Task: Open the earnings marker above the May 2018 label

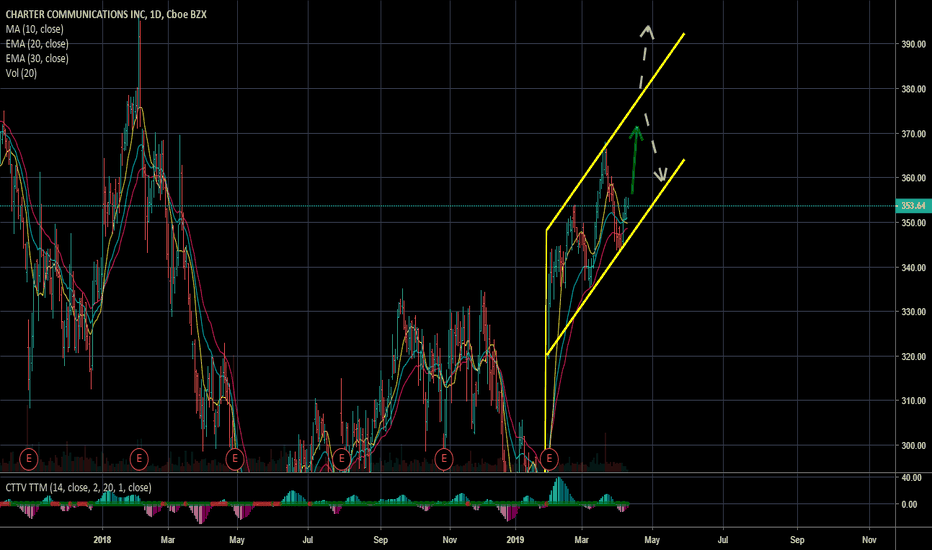Action: point(235,458)
